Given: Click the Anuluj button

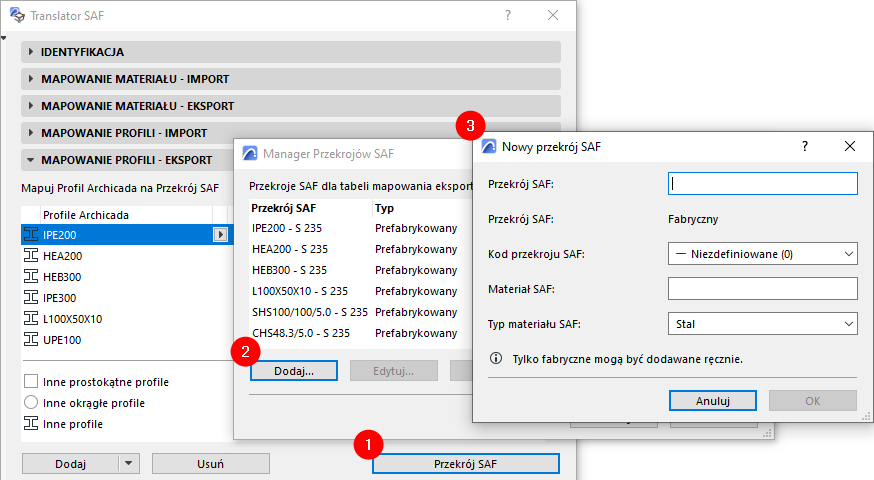Looking at the screenshot, I should pos(712,401).
